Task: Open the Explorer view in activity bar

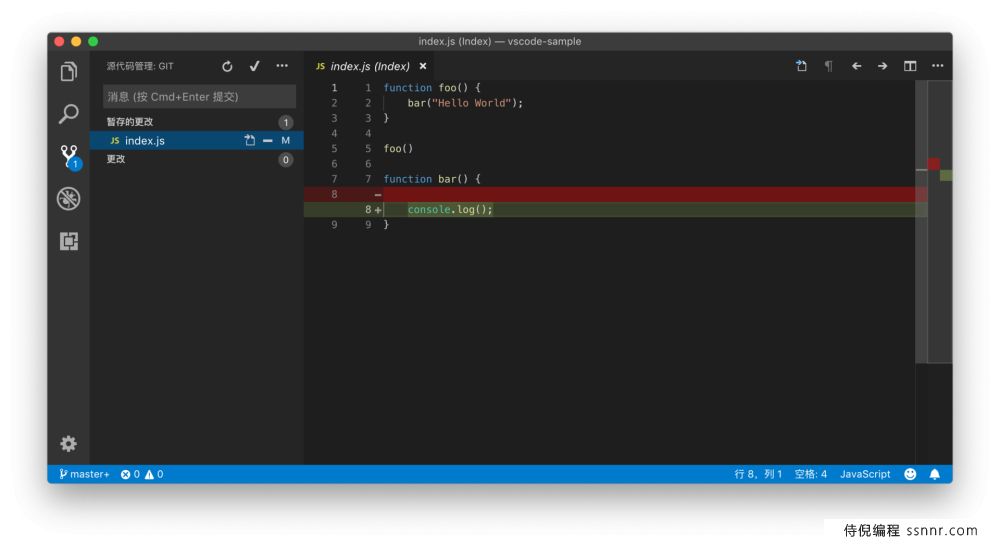Action: tap(68, 71)
